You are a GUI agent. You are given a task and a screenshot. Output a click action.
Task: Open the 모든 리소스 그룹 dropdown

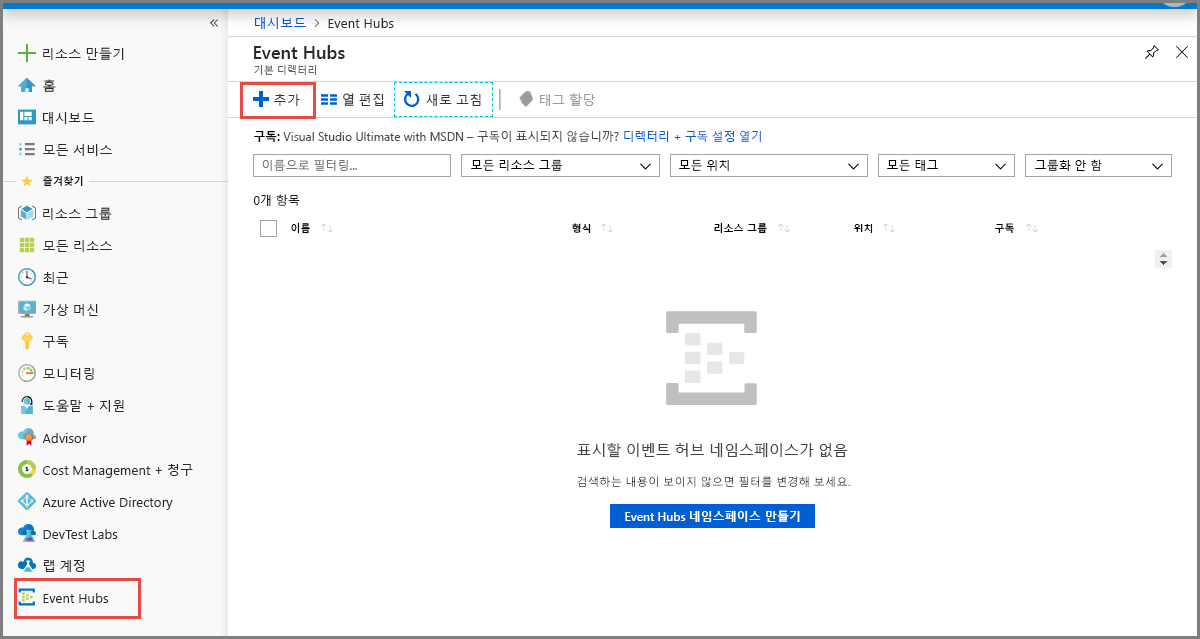560,166
